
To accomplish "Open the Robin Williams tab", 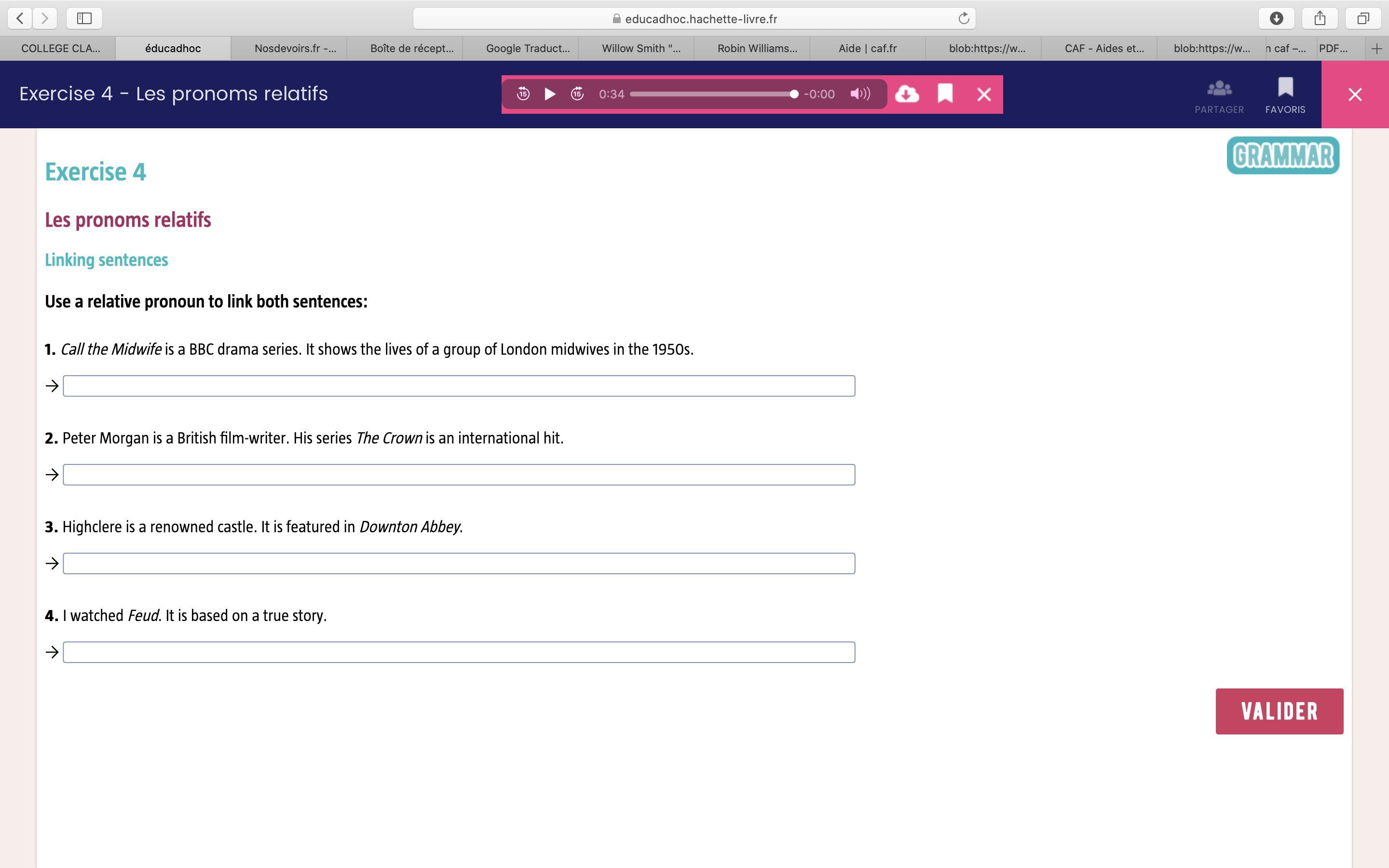I will tap(757, 49).
